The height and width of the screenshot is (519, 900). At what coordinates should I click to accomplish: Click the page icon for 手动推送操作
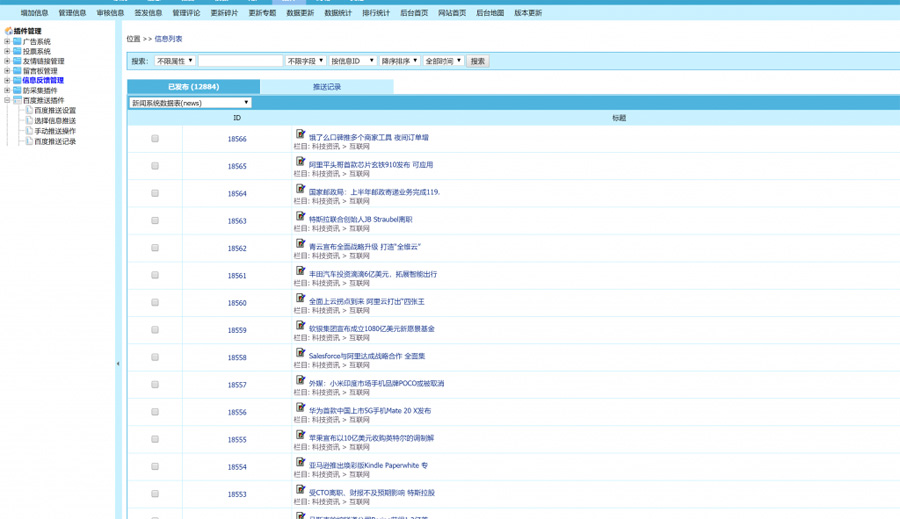pos(29,131)
